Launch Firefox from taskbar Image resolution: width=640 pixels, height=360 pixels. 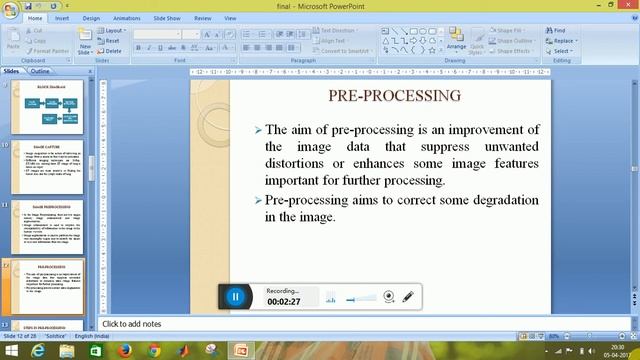[x=124, y=351]
